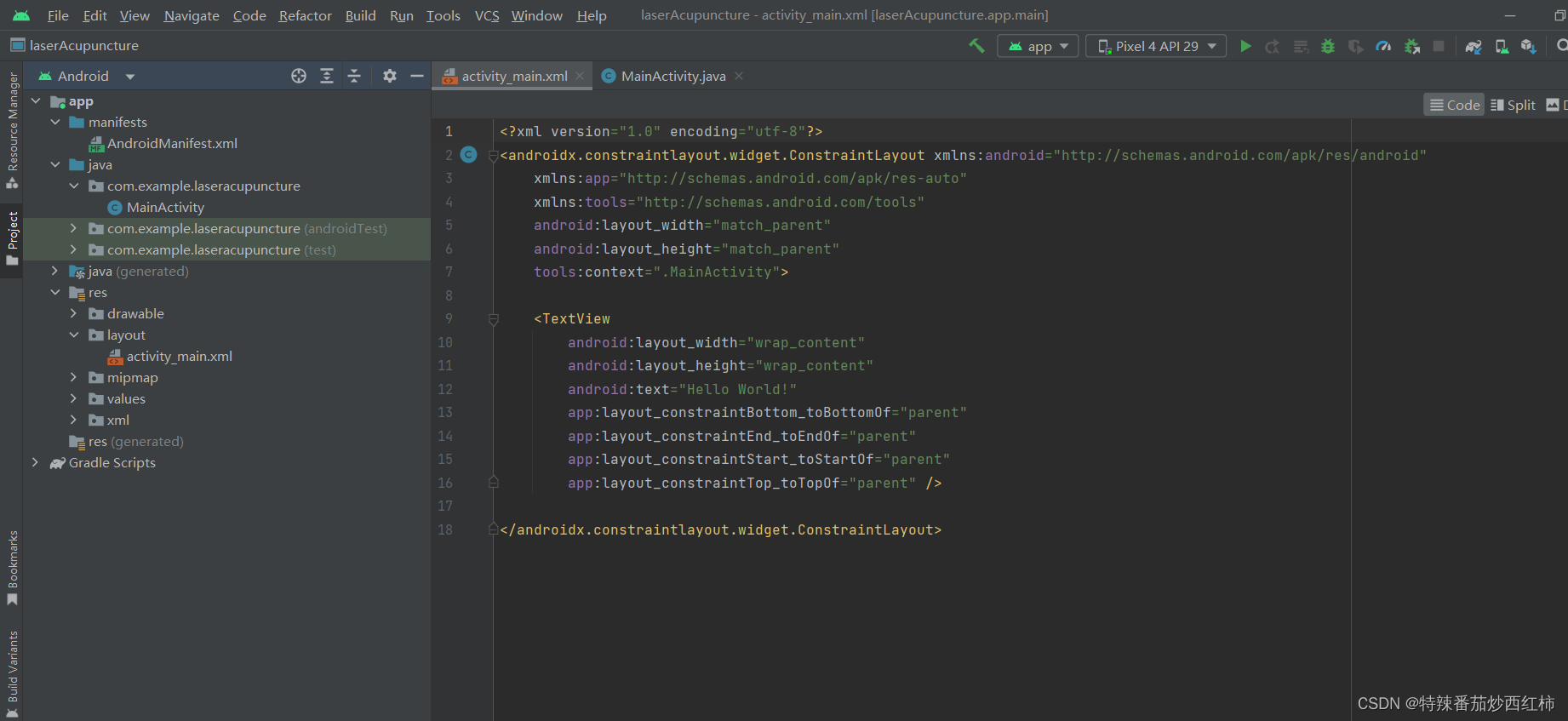Select the res (generated) node

127,441
